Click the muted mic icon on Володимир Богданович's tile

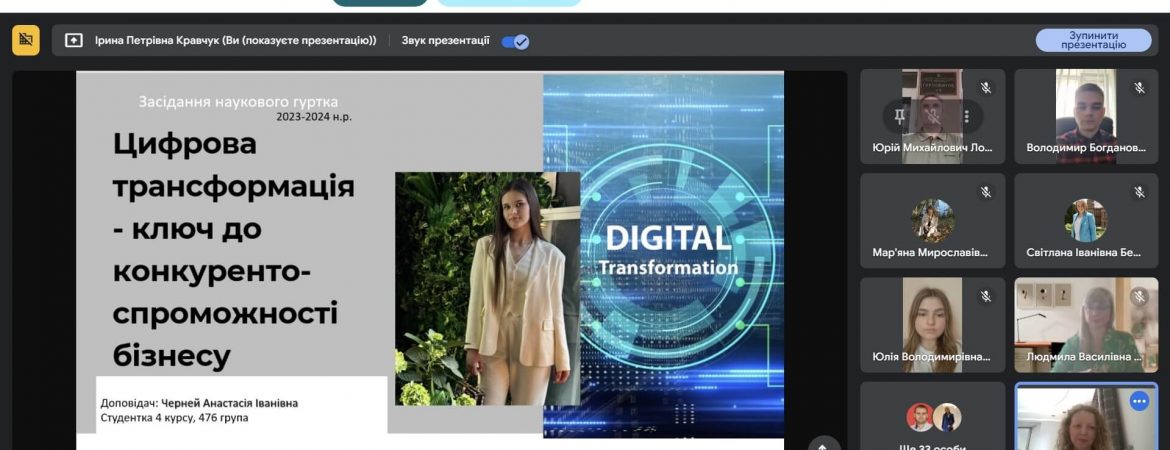coord(1139,87)
